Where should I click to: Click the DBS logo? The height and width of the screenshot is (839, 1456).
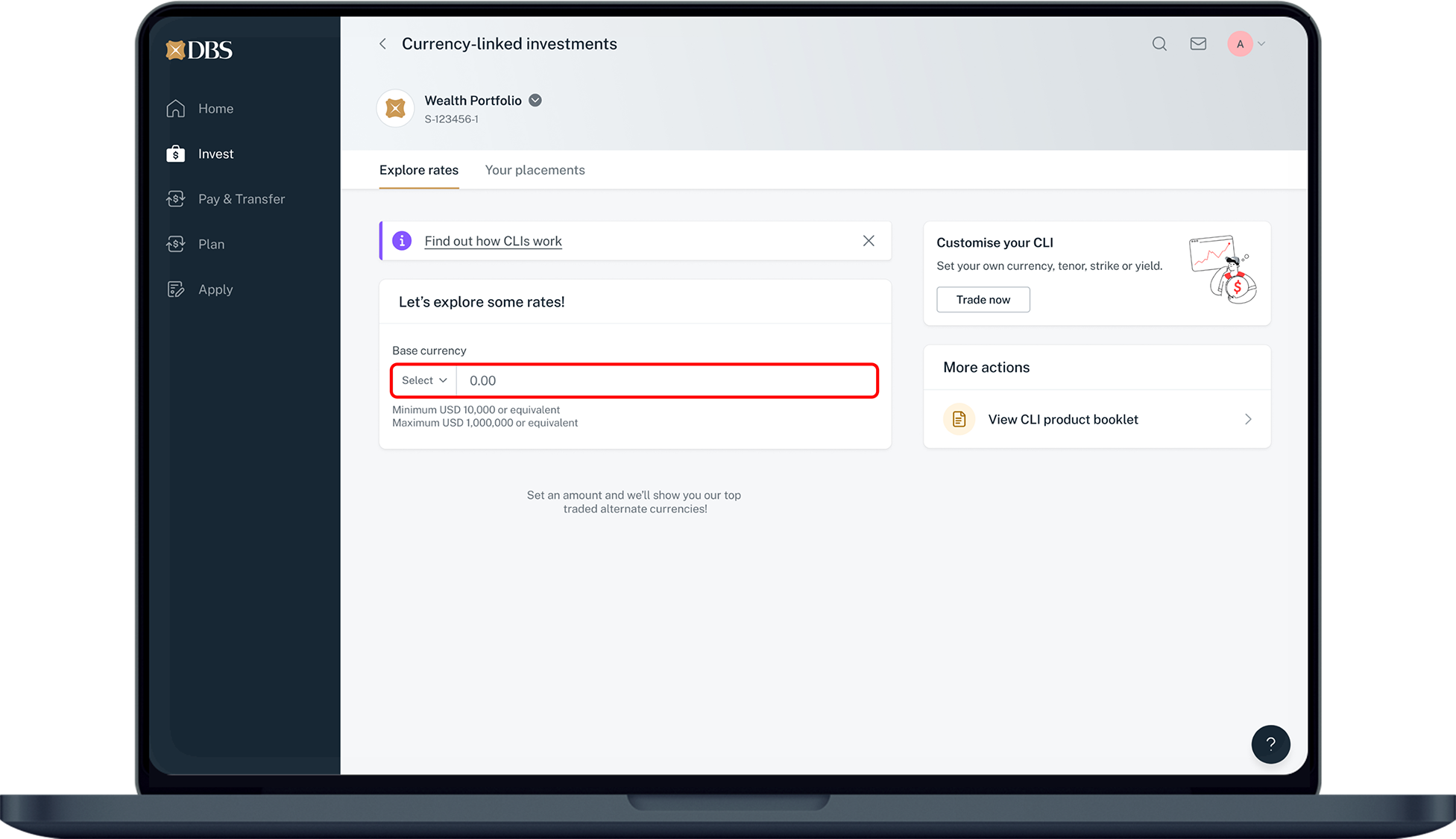tap(199, 50)
